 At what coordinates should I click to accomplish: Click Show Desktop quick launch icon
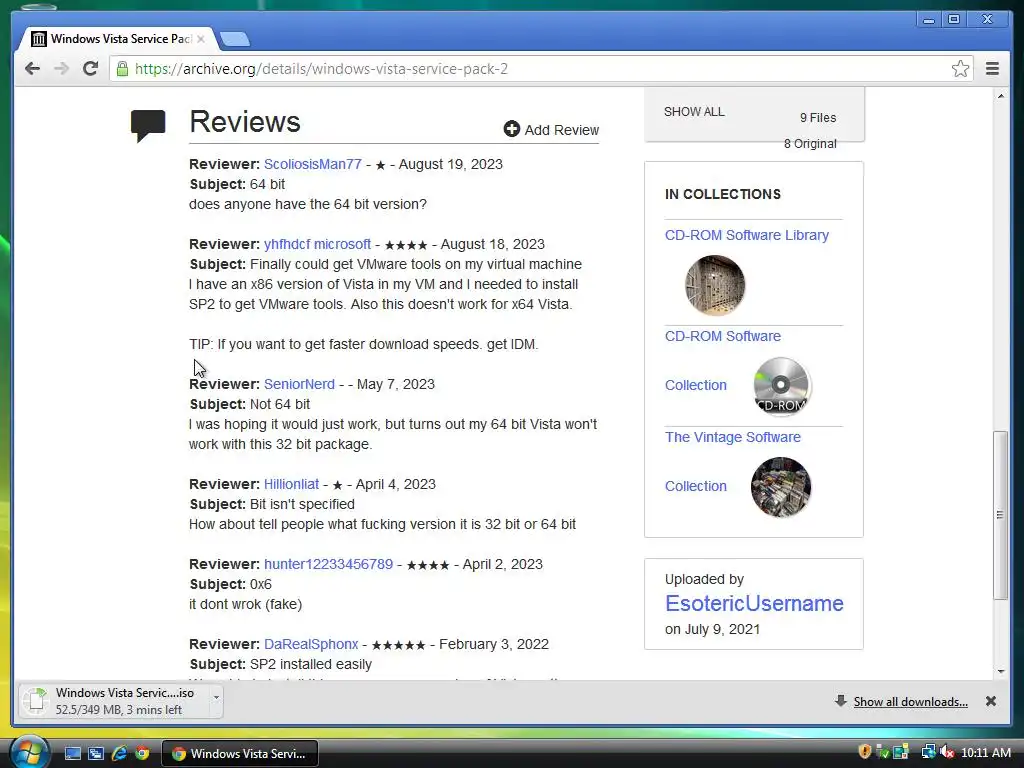(72, 754)
